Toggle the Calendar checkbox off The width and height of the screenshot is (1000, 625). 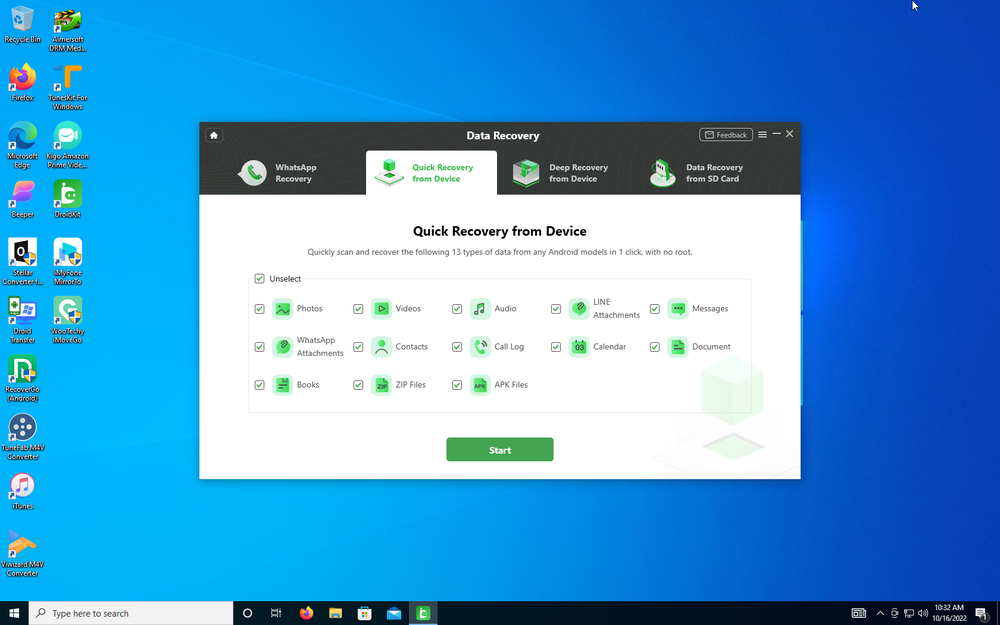click(x=556, y=346)
